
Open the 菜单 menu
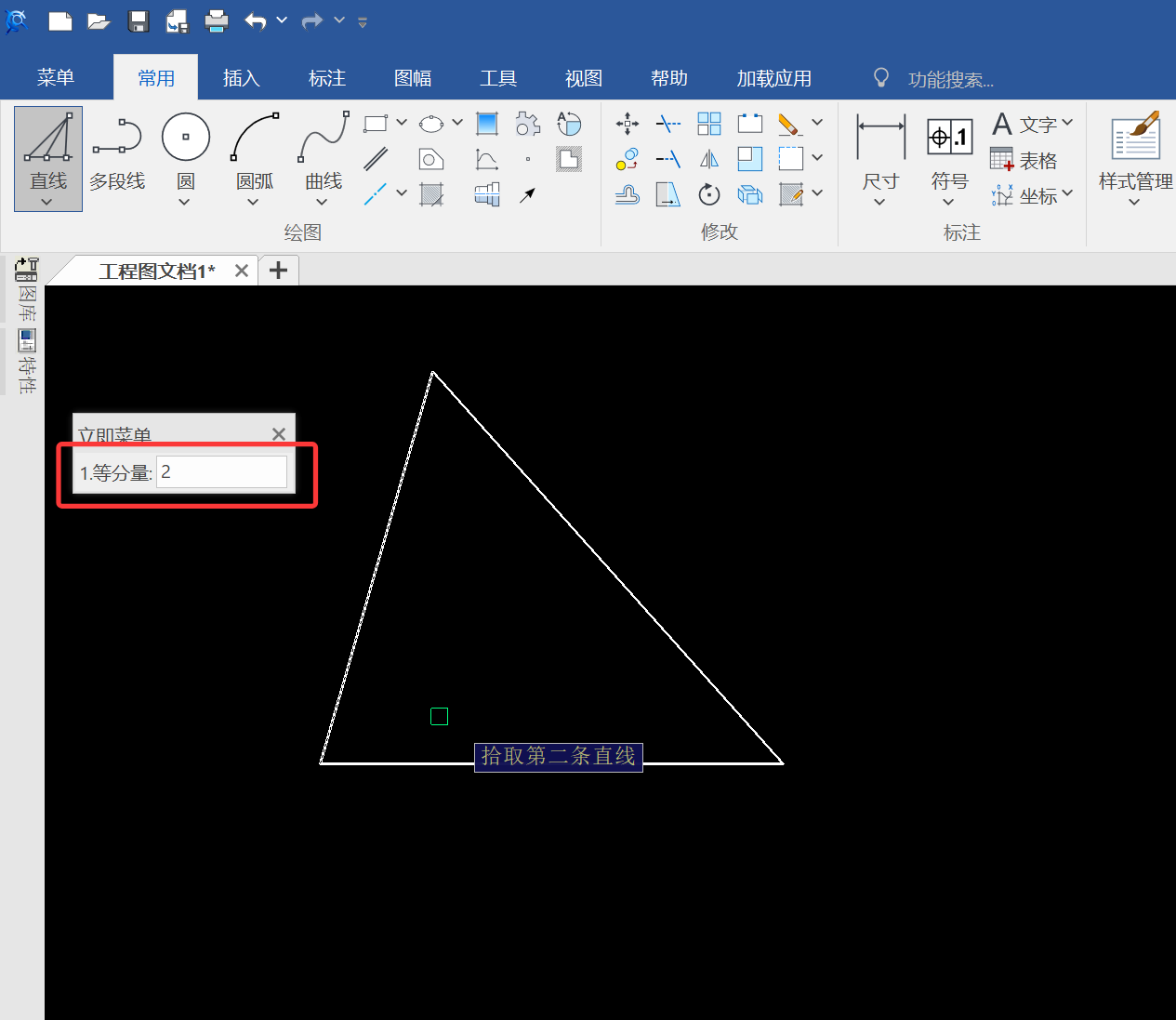(56, 78)
